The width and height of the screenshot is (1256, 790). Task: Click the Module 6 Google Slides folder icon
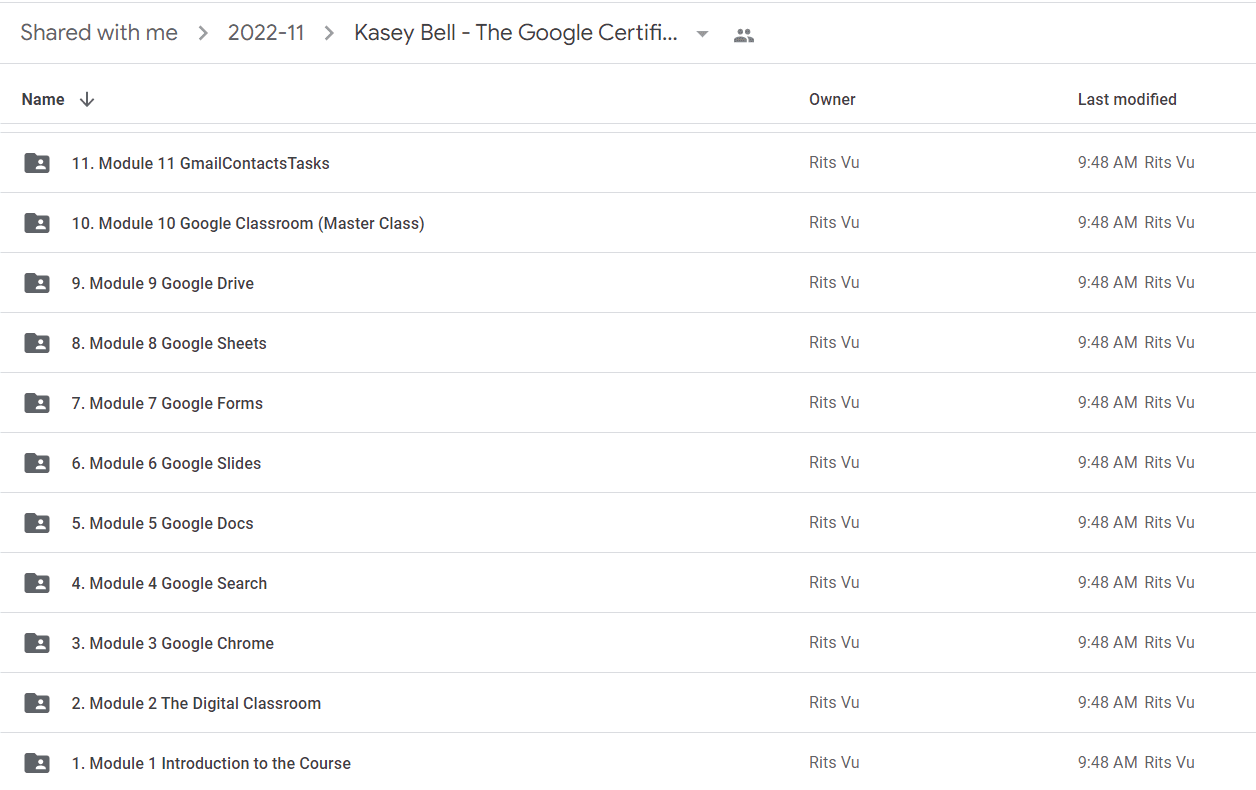37,463
